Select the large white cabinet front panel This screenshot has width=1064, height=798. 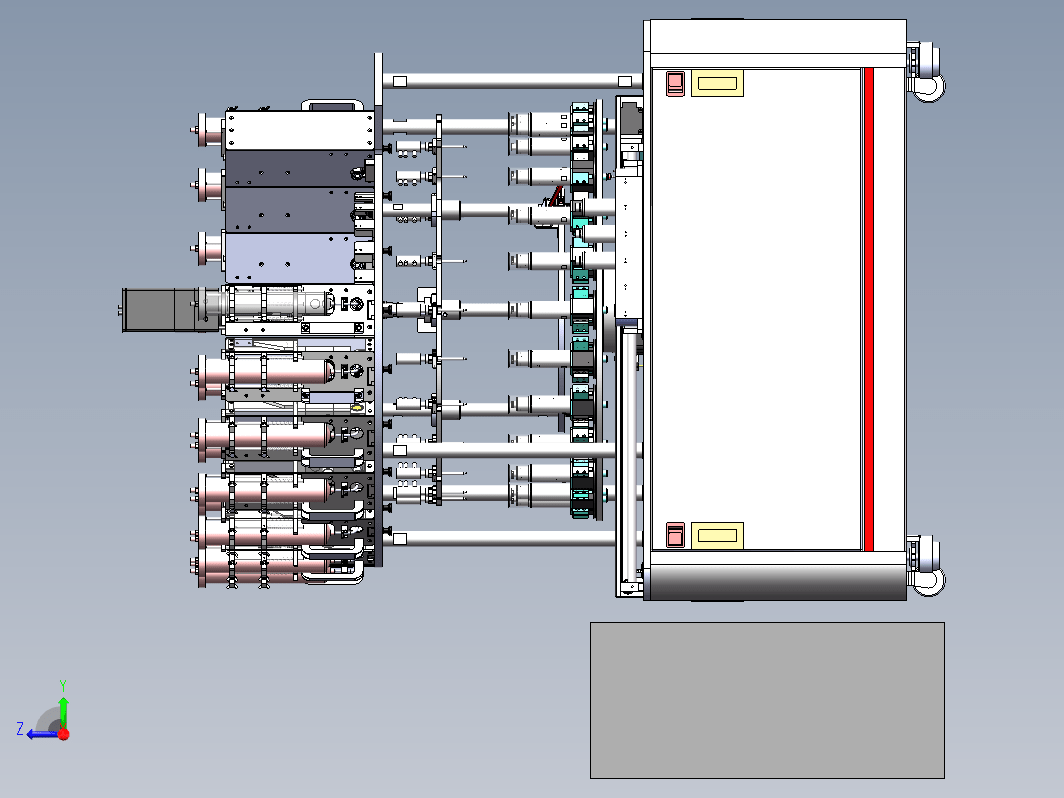[757, 309]
